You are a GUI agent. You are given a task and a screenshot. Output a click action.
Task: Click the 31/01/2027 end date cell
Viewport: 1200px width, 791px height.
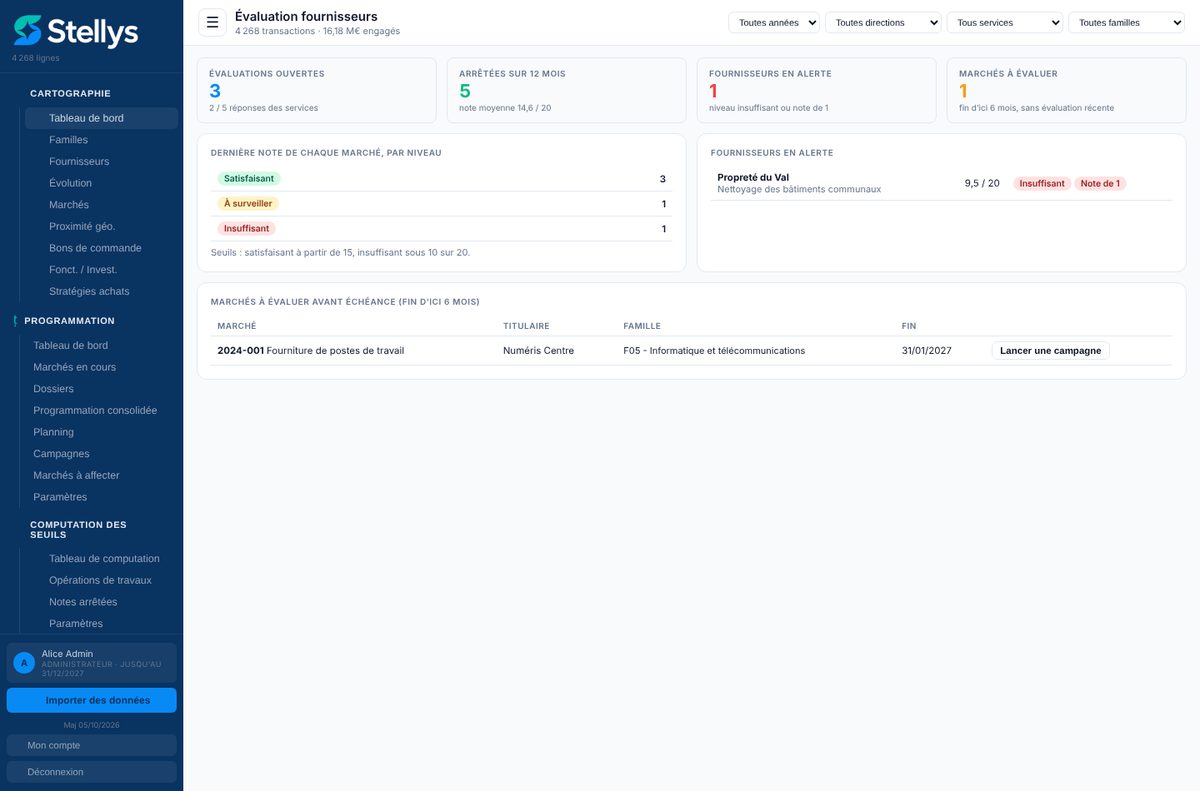[926, 351]
